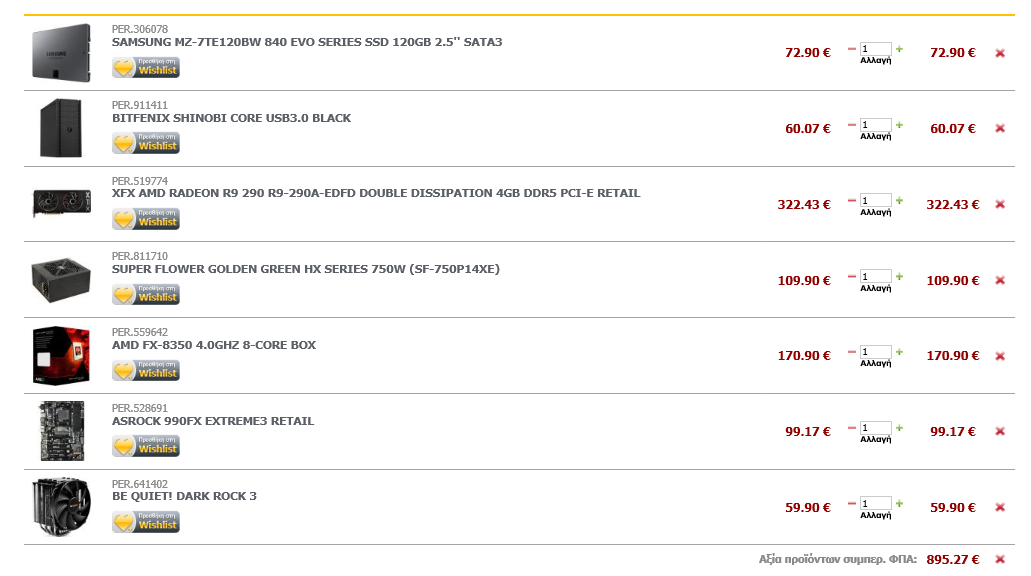Click Αλλαγή under ASRock motherboard quantity

tap(876, 439)
